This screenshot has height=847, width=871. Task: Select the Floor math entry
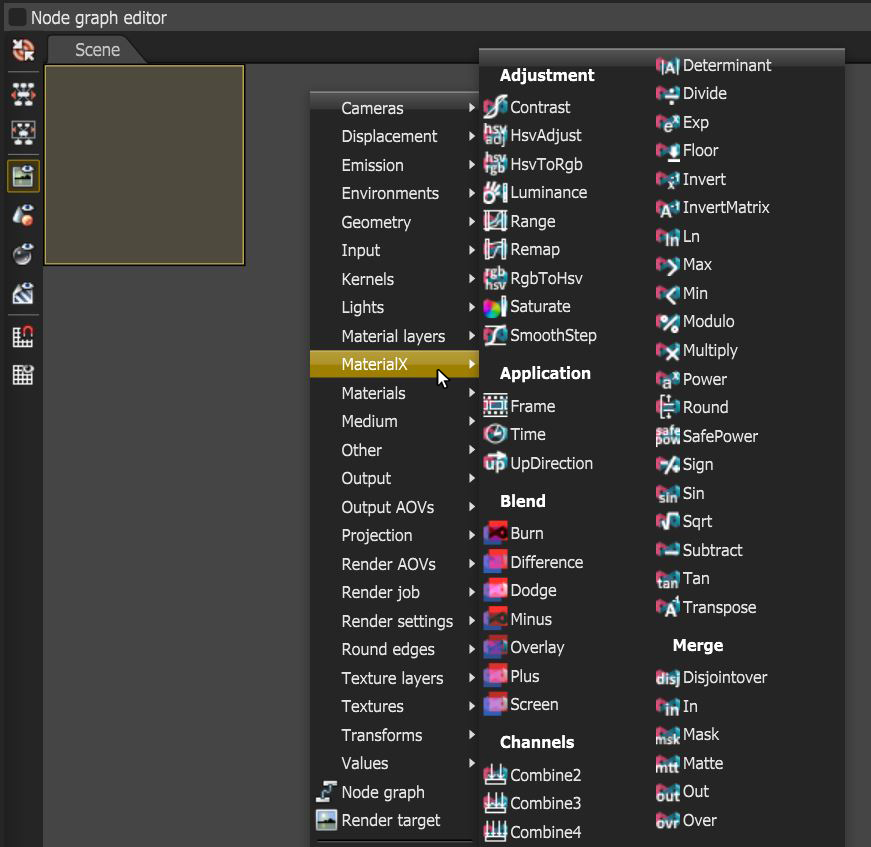coord(687,151)
